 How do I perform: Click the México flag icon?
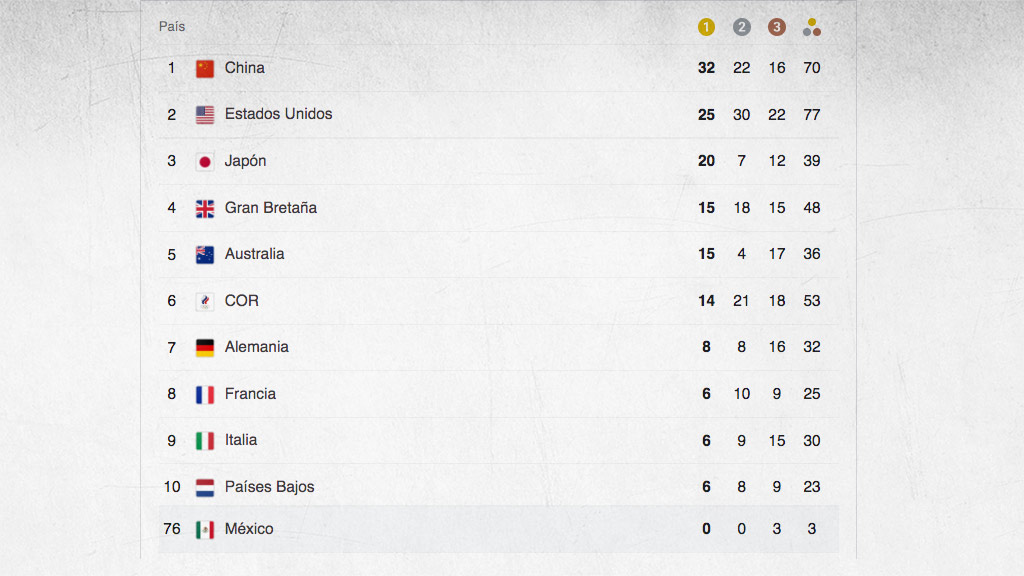click(205, 530)
